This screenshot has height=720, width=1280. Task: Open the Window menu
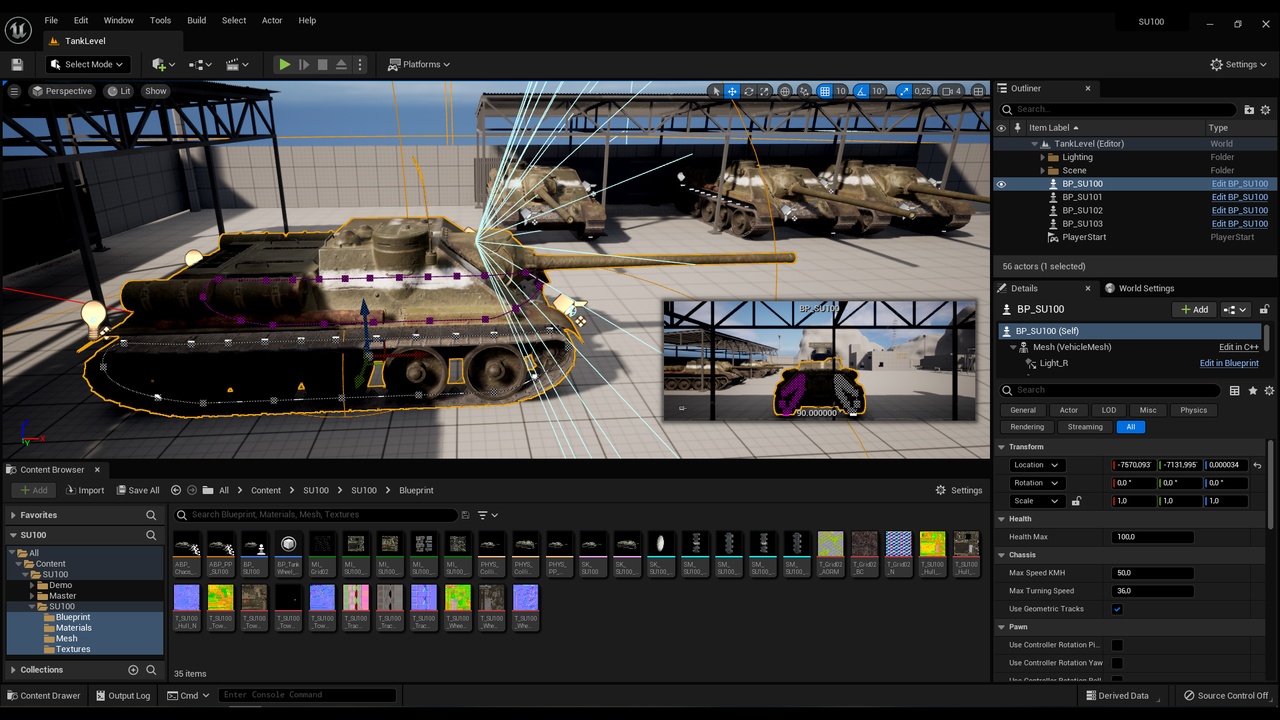(x=118, y=20)
